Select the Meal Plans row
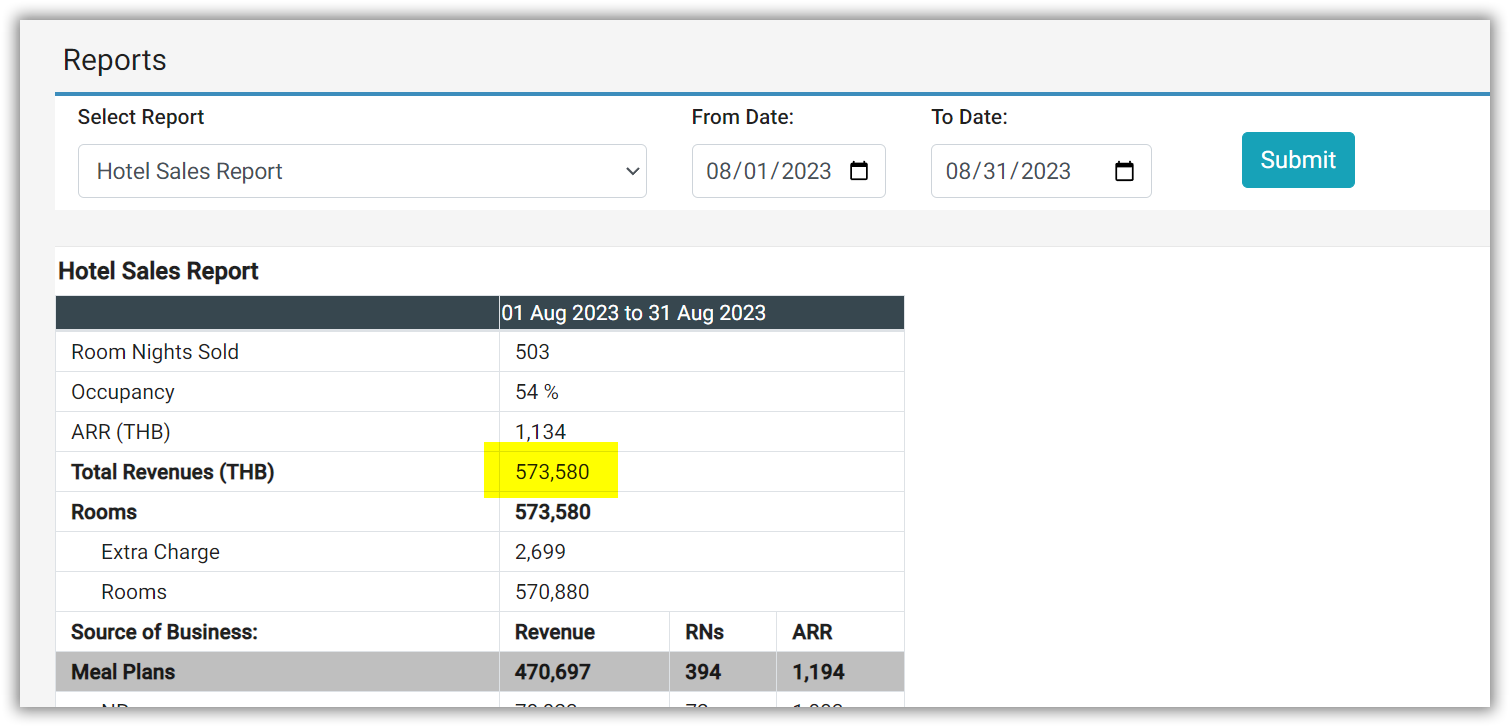 123,673
